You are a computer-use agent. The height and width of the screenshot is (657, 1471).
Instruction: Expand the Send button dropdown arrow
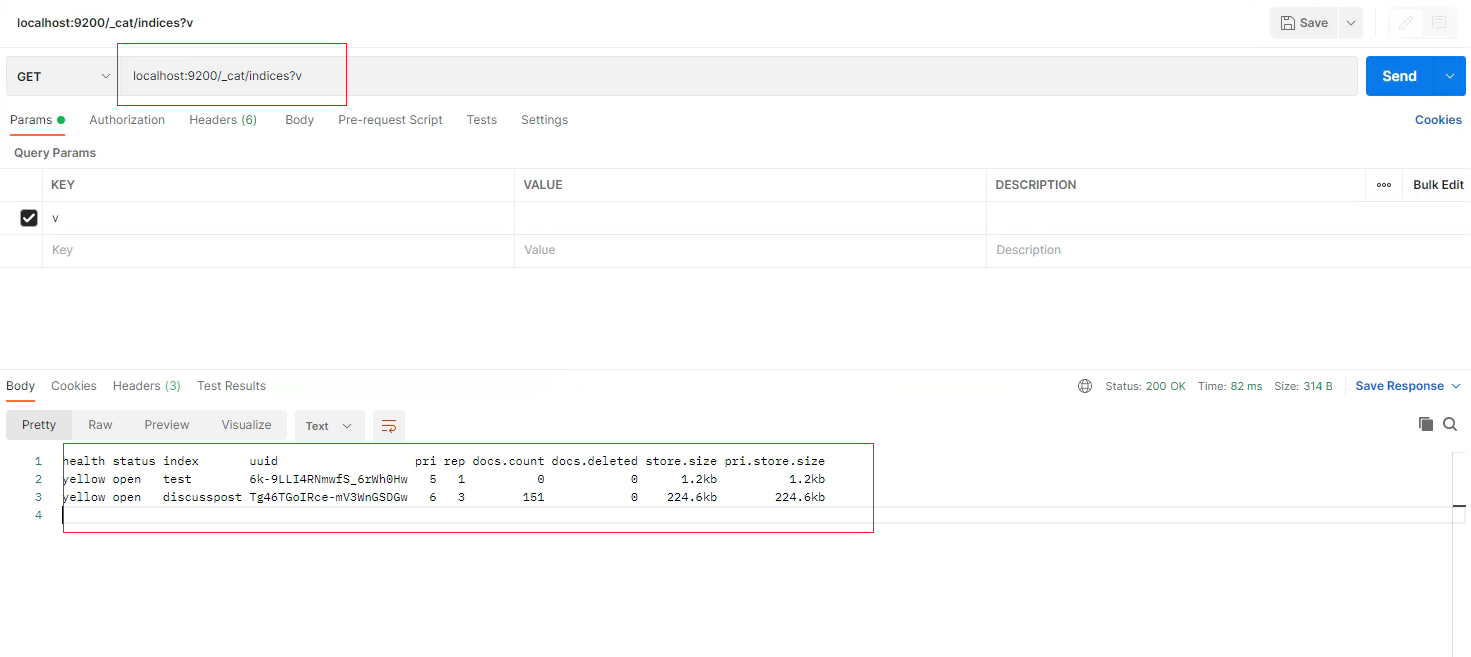1450,76
